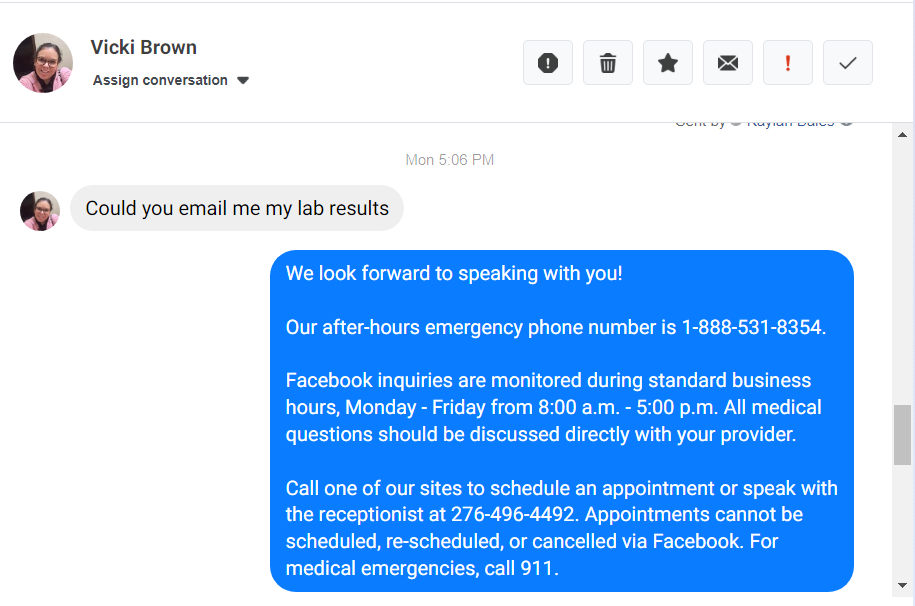Expand the caret next to Assign conversation
The image size is (915, 606).
243,81
